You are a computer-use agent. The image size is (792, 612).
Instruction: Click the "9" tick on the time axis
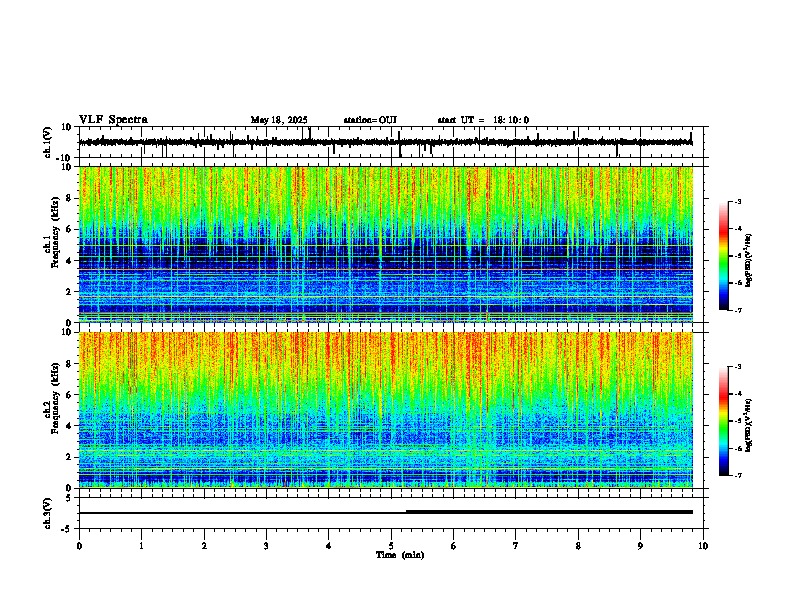(640, 546)
